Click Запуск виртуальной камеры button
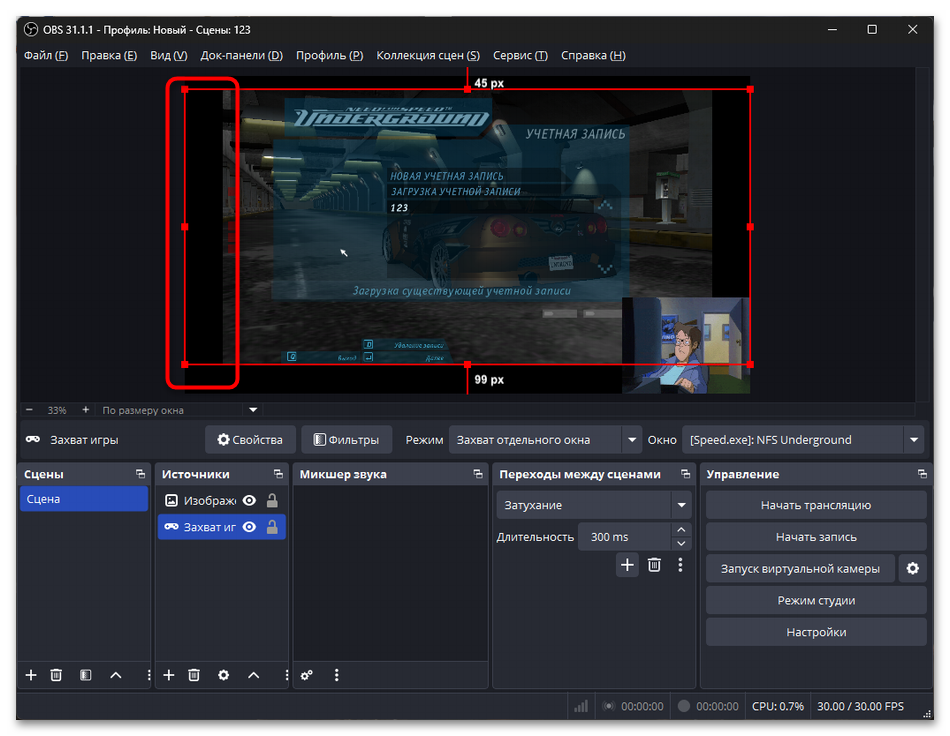Viewport: 950px width, 736px height. [800, 569]
